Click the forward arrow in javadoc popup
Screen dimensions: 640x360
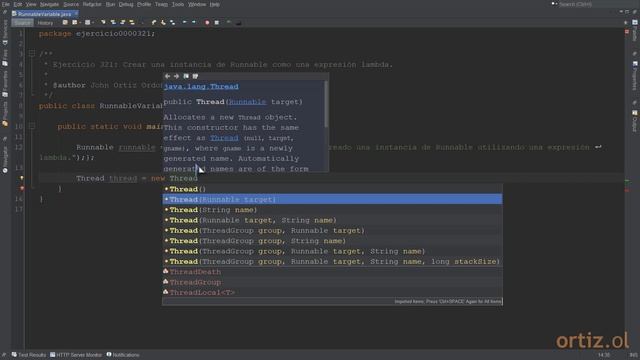tap(176, 76)
